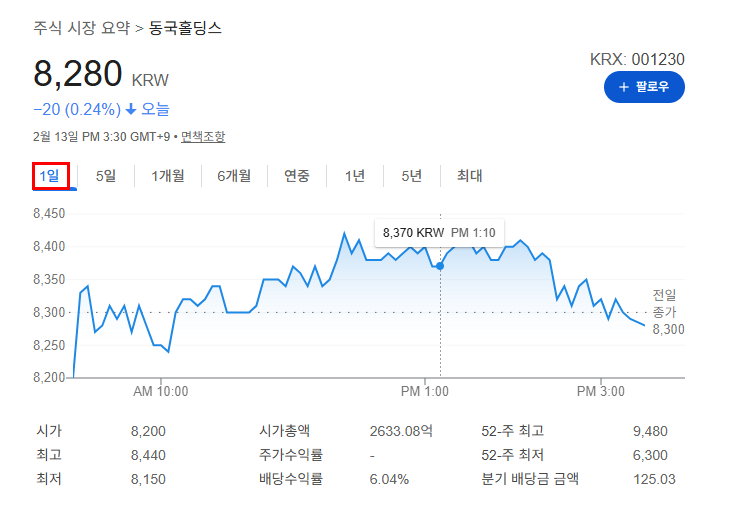The width and height of the screenshot is (732, 508).
Task: Switch to the 5일 tab
Action: (x=106, y=176)
